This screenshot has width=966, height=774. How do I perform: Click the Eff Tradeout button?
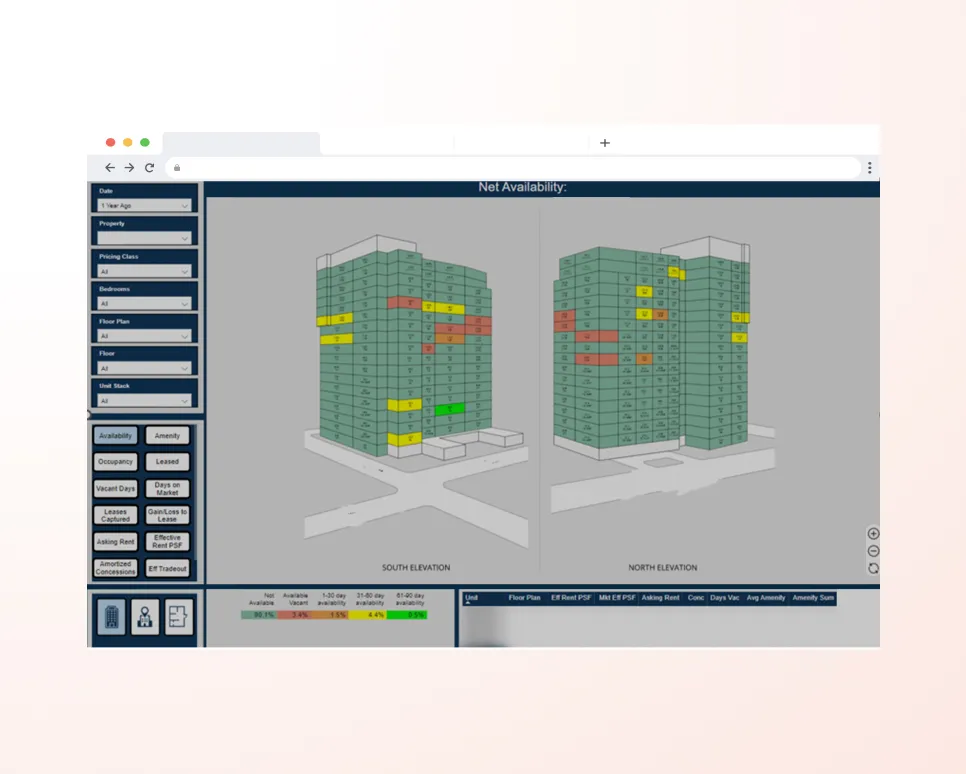pos(167,568)
